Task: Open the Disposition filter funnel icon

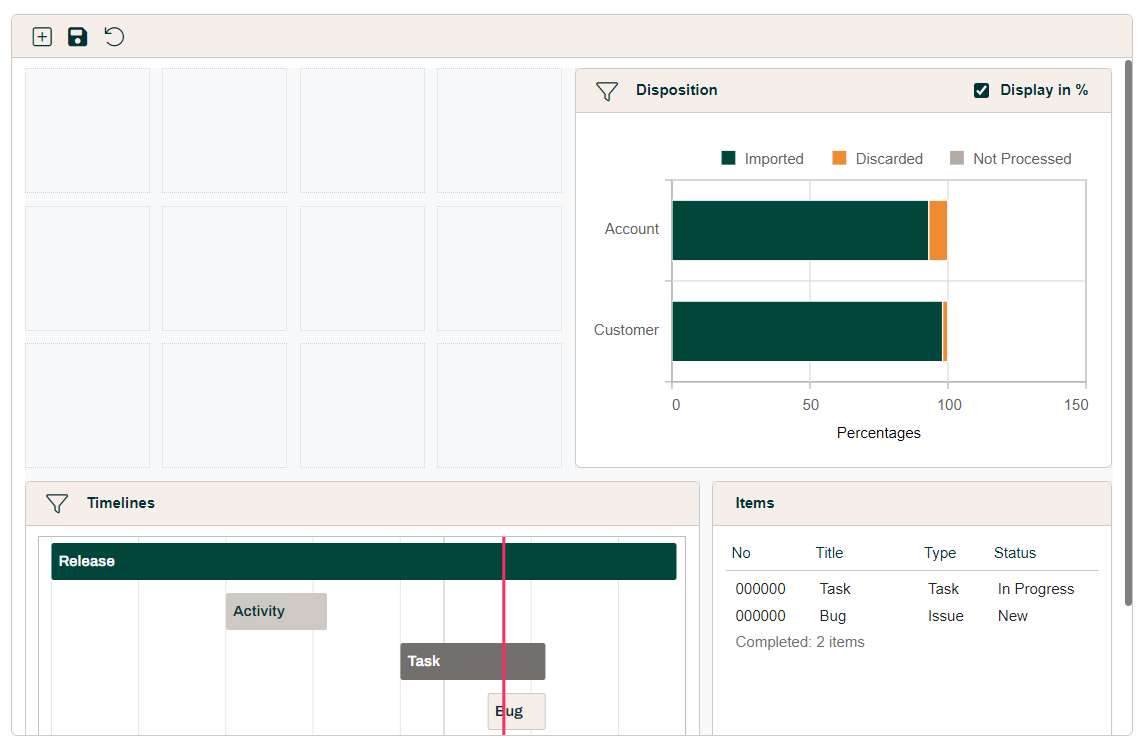Action: pyautogui.click(x=607, y=91)
